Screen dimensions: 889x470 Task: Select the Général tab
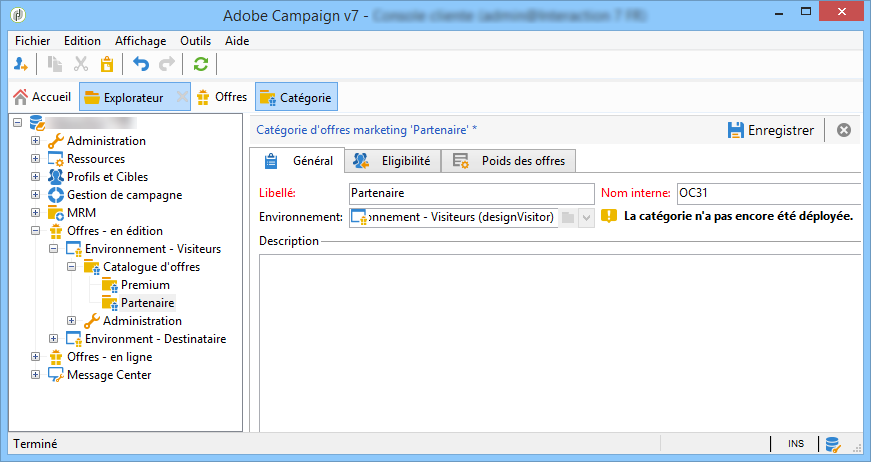pyautogui.click(x=297, y=161)
